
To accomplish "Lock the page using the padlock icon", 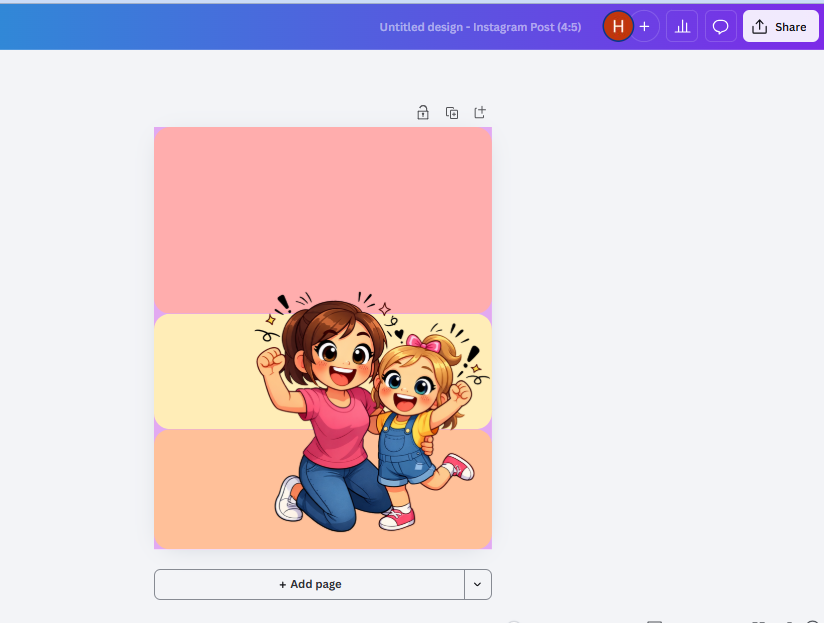I will 423,113.
